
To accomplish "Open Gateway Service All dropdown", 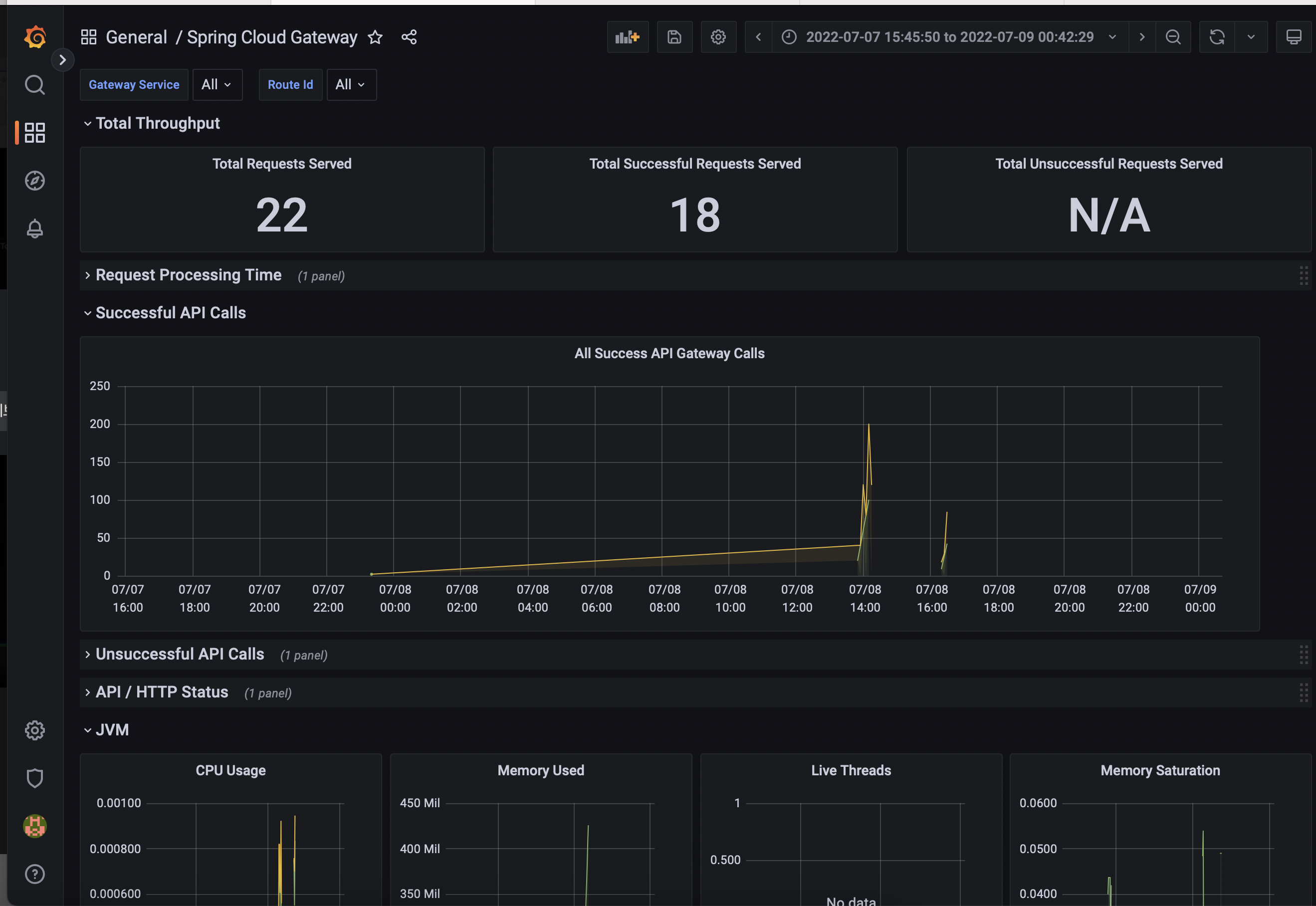I will pos(217,85).
